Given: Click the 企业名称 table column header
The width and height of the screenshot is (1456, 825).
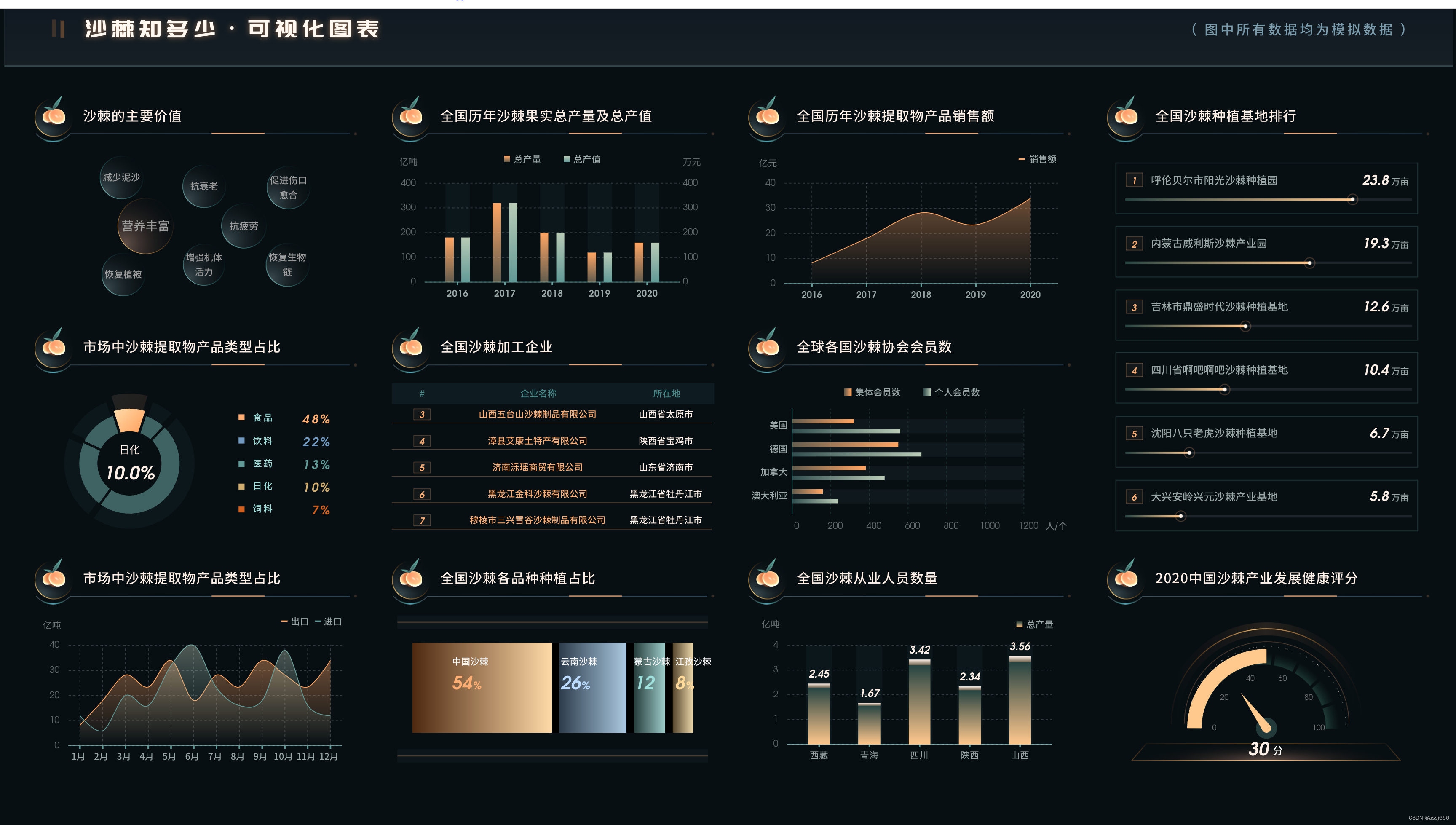Looking at the screenshot, I should click(538, 393).
